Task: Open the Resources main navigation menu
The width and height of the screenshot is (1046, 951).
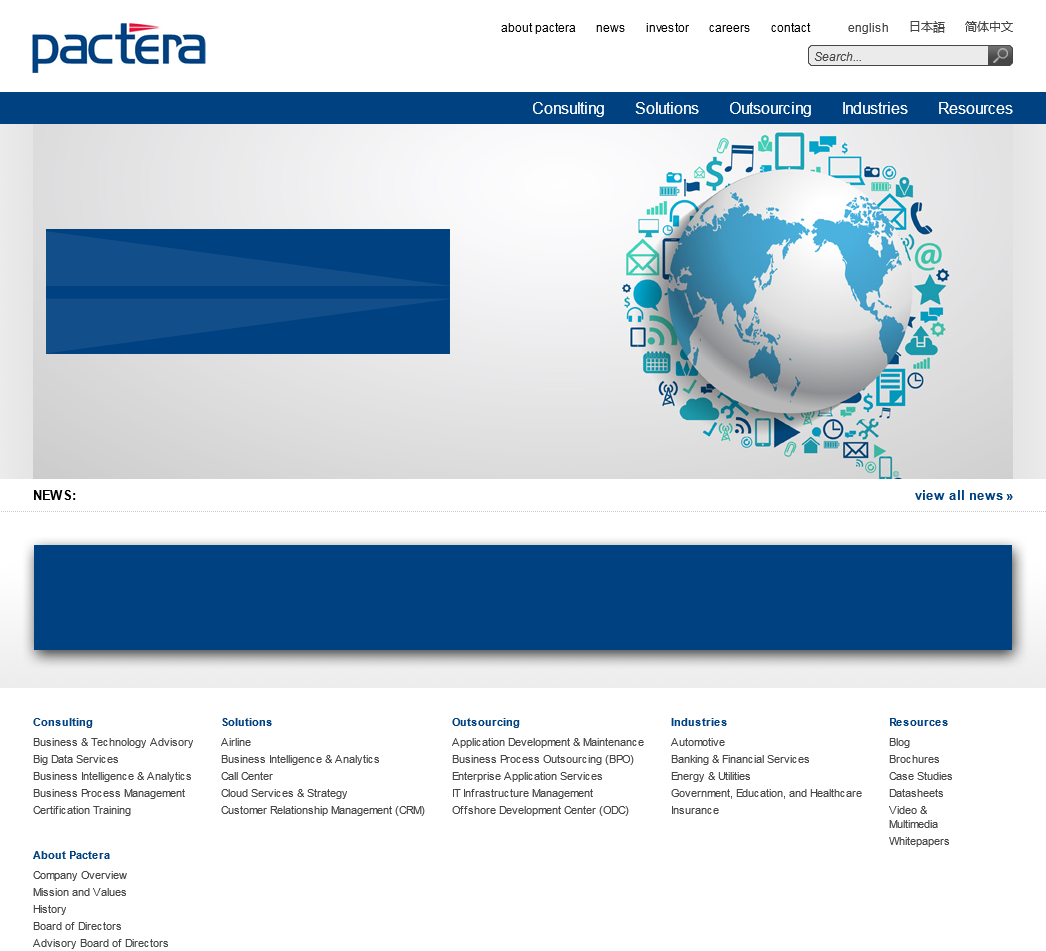Action: click(975, 108)
